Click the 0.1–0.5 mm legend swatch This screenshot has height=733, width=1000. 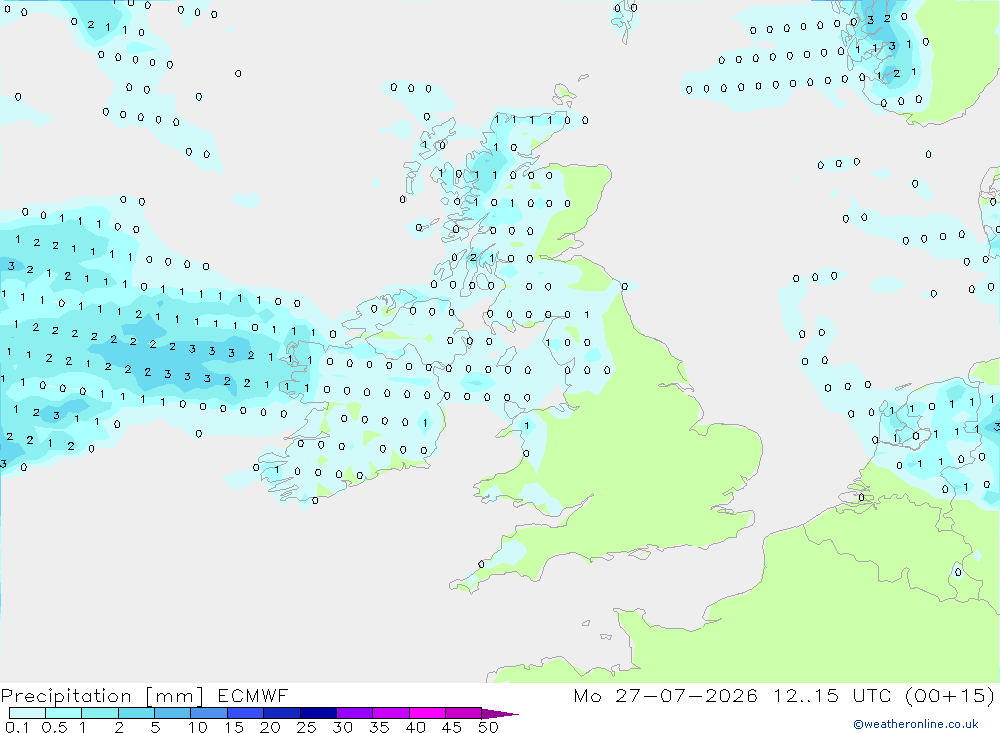(27, 713)
